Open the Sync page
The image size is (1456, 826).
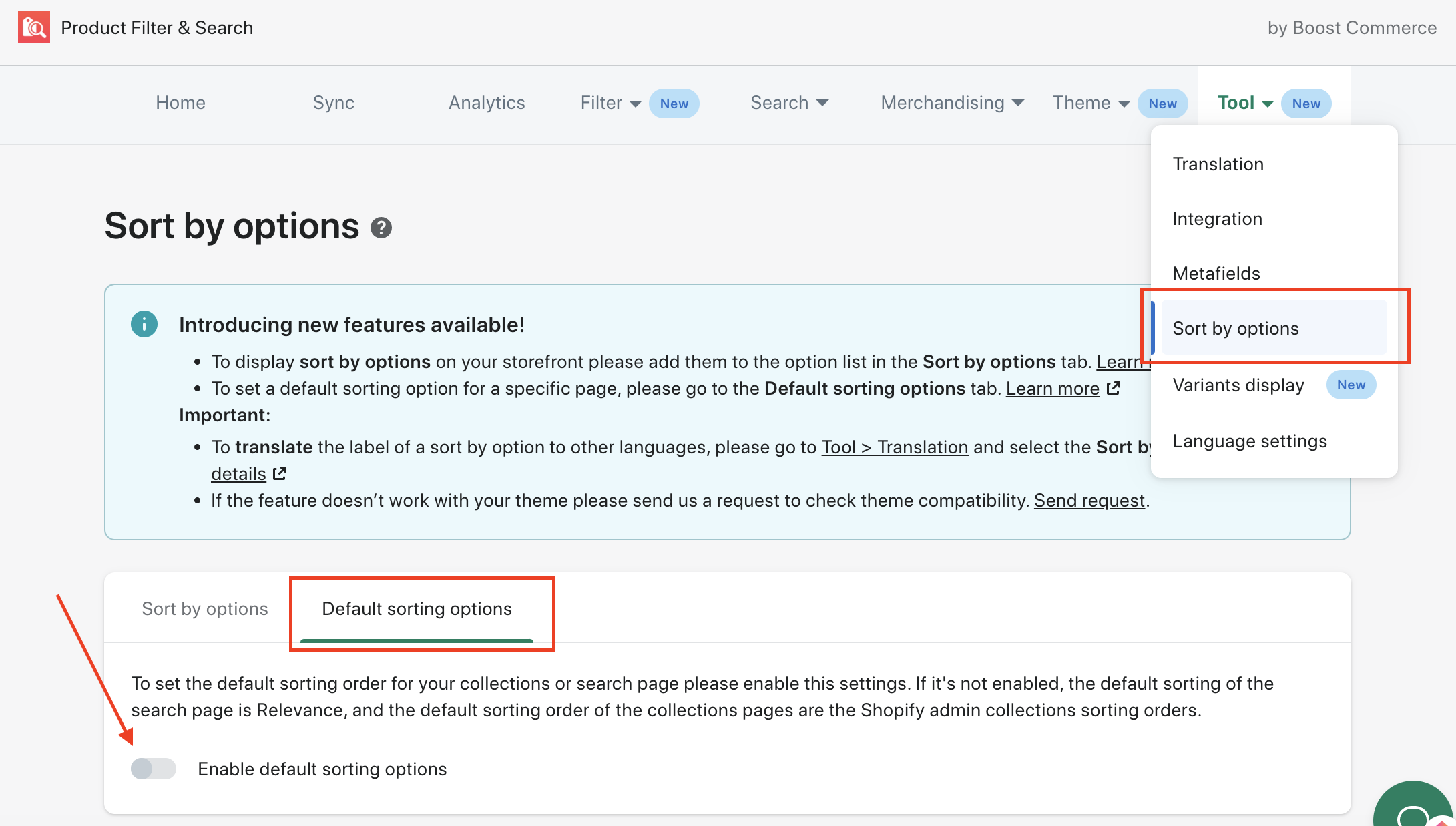pos(334,103)
